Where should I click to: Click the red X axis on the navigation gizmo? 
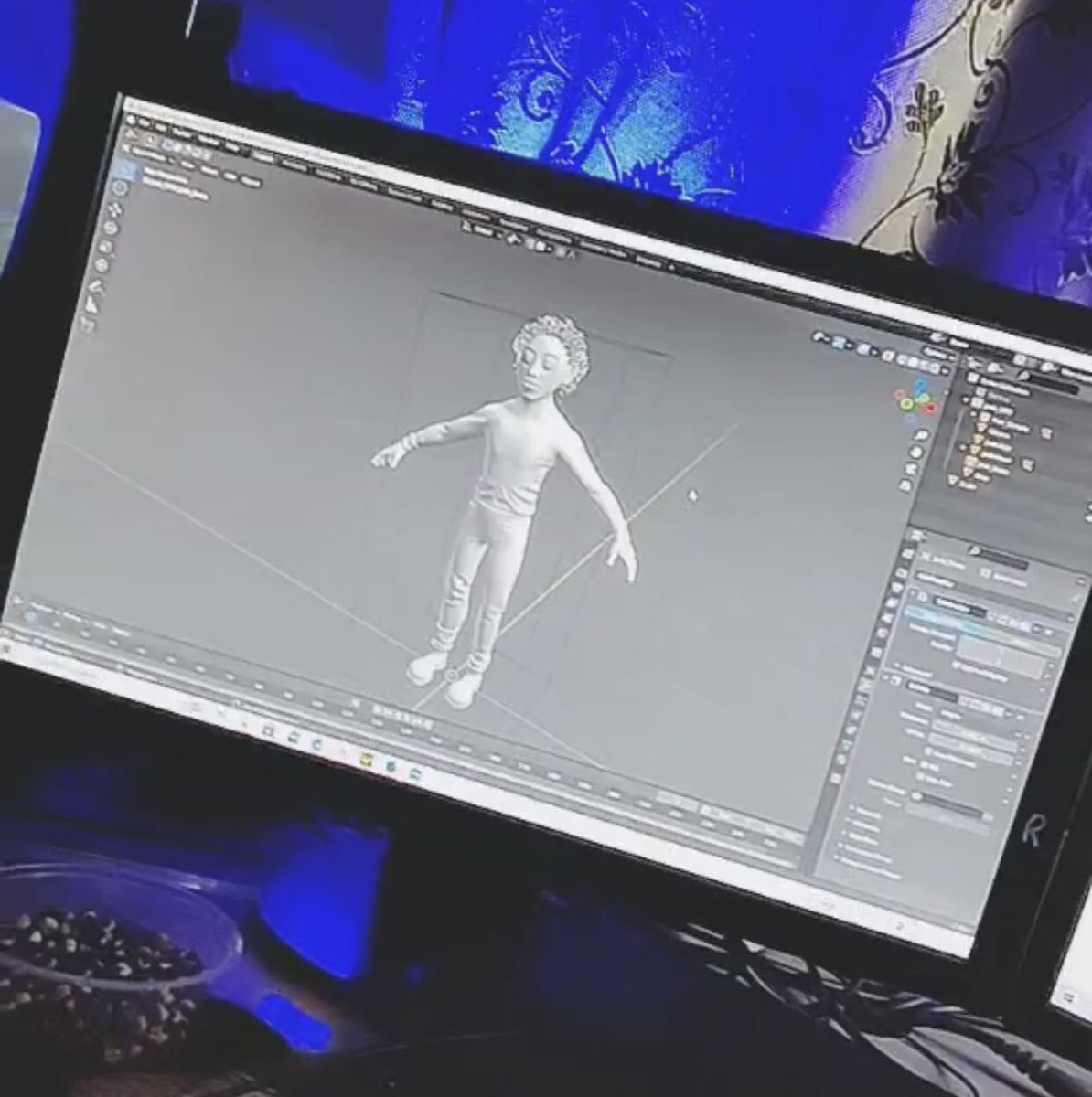coord(930,408)
